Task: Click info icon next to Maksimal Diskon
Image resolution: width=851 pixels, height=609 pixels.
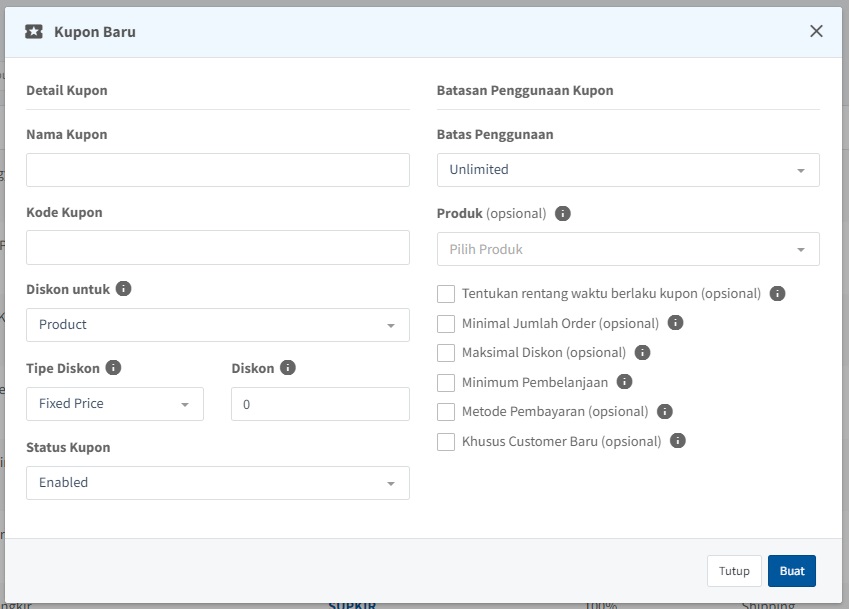Action: click(643, 352)
